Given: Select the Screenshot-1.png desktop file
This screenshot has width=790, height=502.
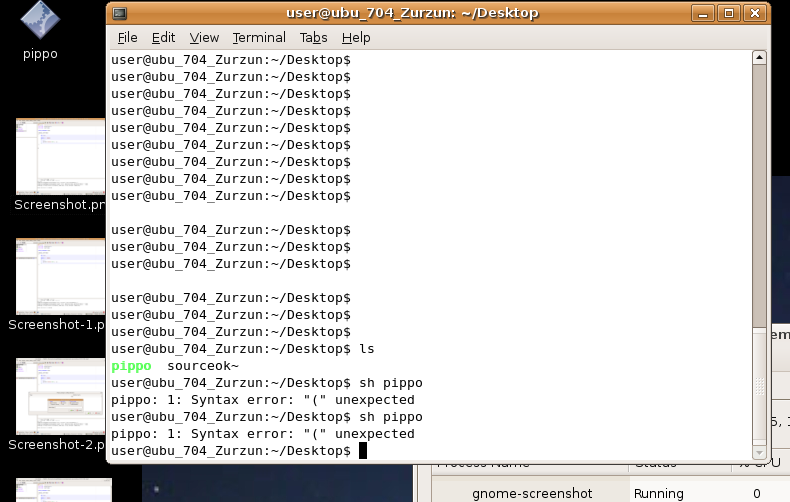Looking at the screenshot, I should click(x=59, y=277).
